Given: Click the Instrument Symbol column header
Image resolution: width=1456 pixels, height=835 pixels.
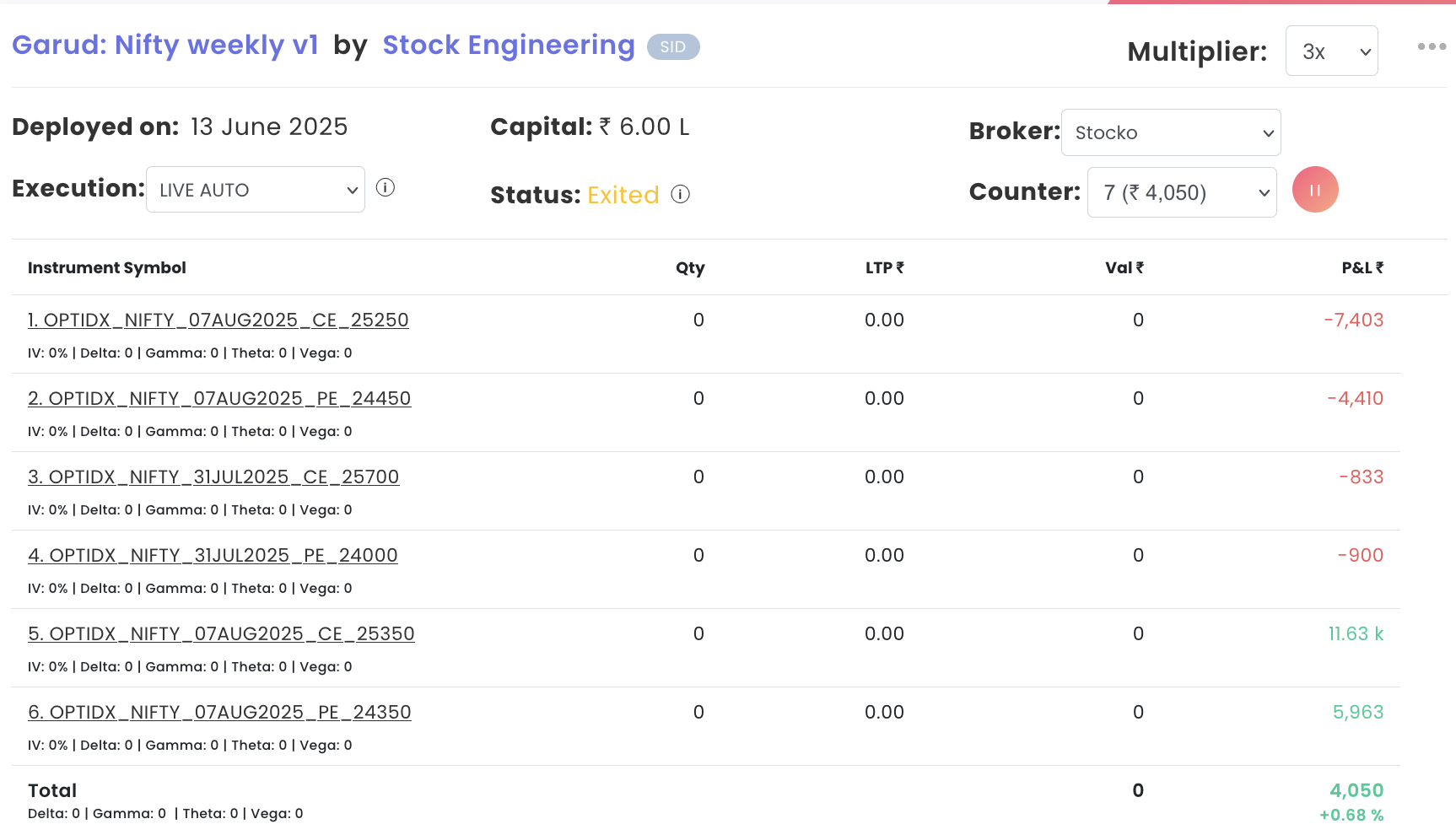Looking at the screenshot, I should [x=107, y=268].
